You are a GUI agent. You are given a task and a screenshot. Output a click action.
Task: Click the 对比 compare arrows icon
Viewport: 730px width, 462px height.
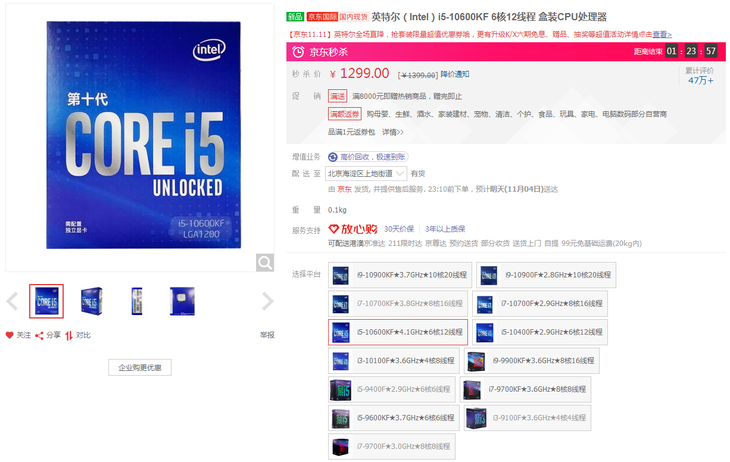pos(69,335)
